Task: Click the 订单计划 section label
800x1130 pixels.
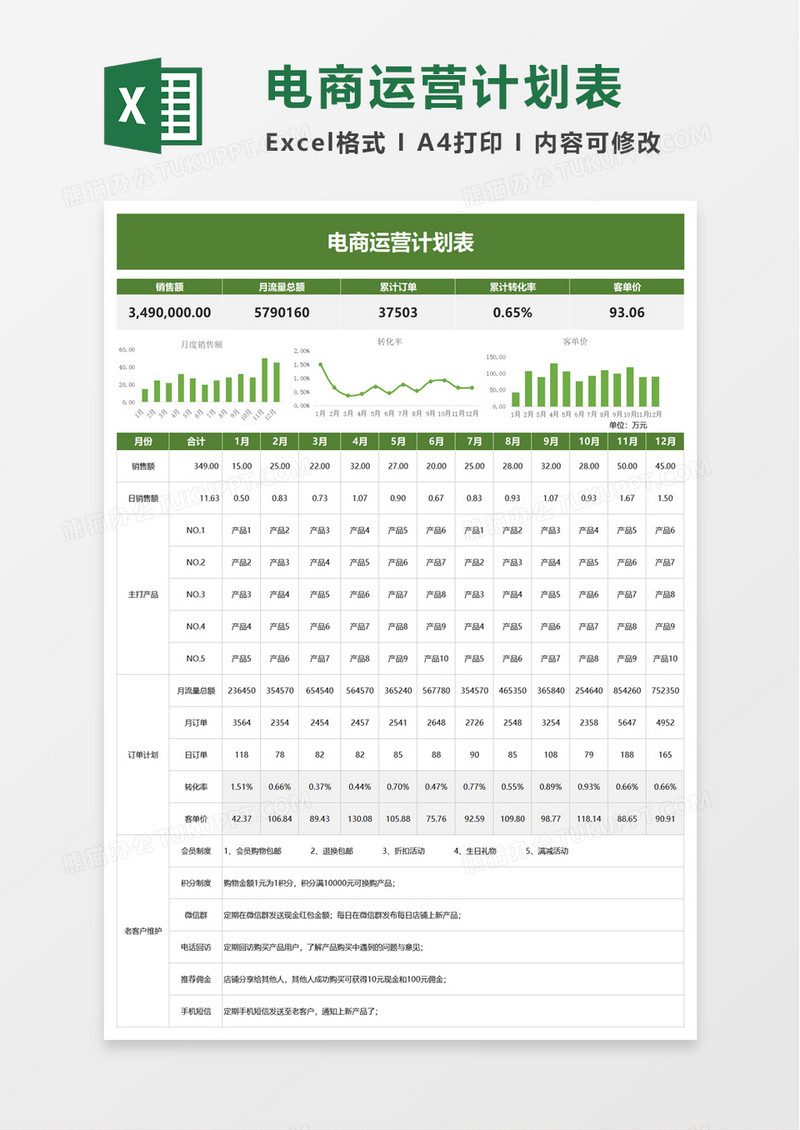Action: point(143,755)
